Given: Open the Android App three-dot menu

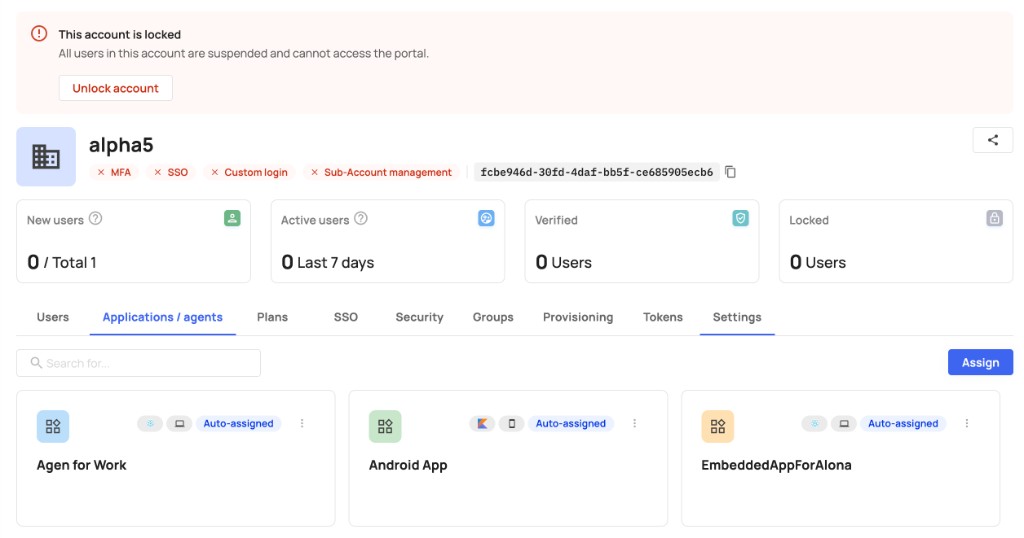Looking at the screenshot, I should (x=634, y=424).
